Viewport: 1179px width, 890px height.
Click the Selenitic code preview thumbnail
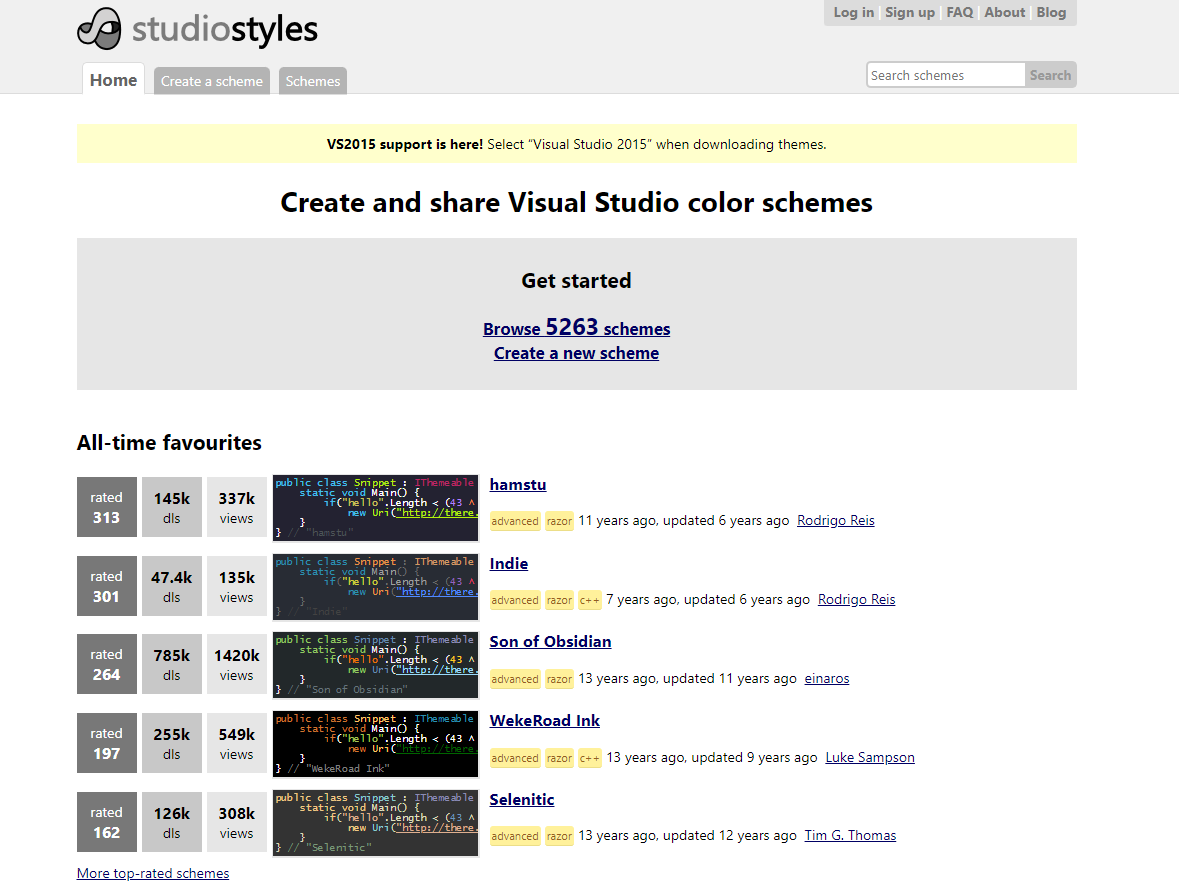tap(375, 822)
